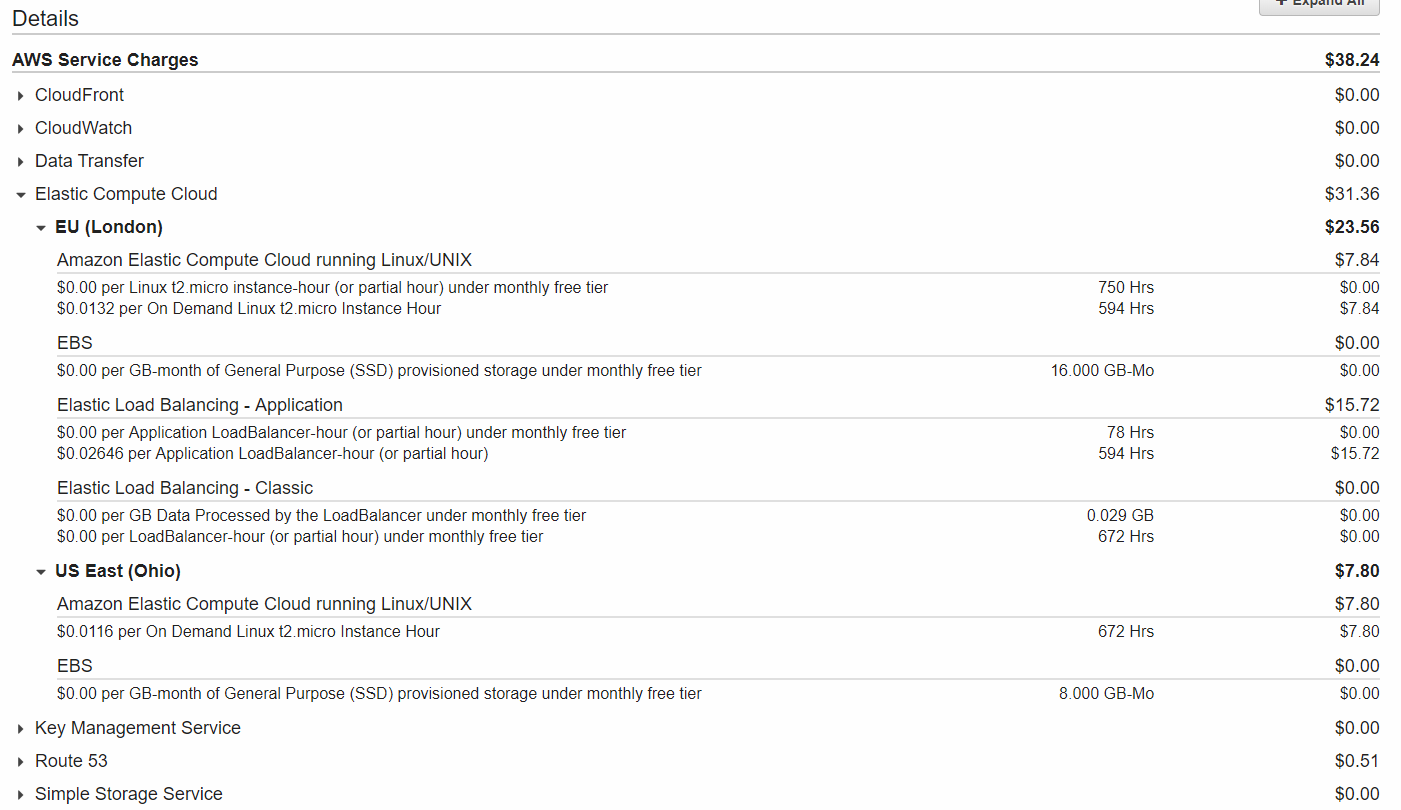Click the 16.000 GB-Mo usage value
1401x810 pixels.
click(1102, 371)
